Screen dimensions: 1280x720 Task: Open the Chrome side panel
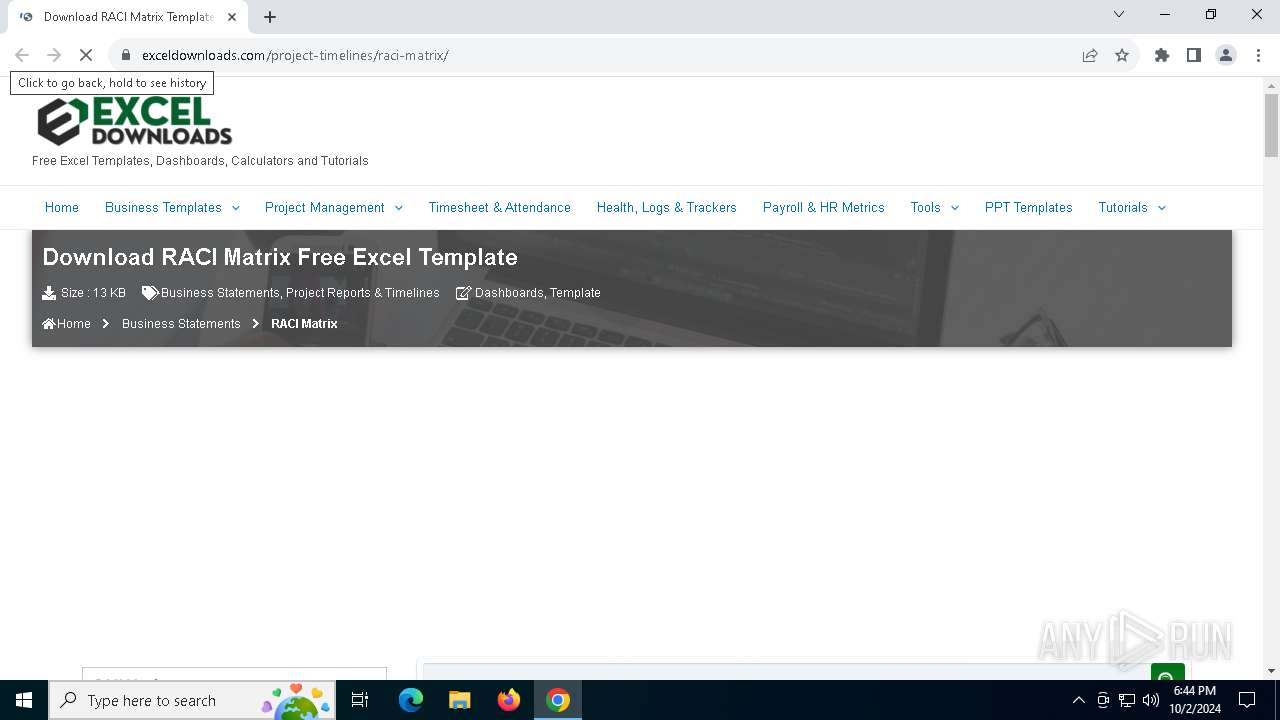1194,55
